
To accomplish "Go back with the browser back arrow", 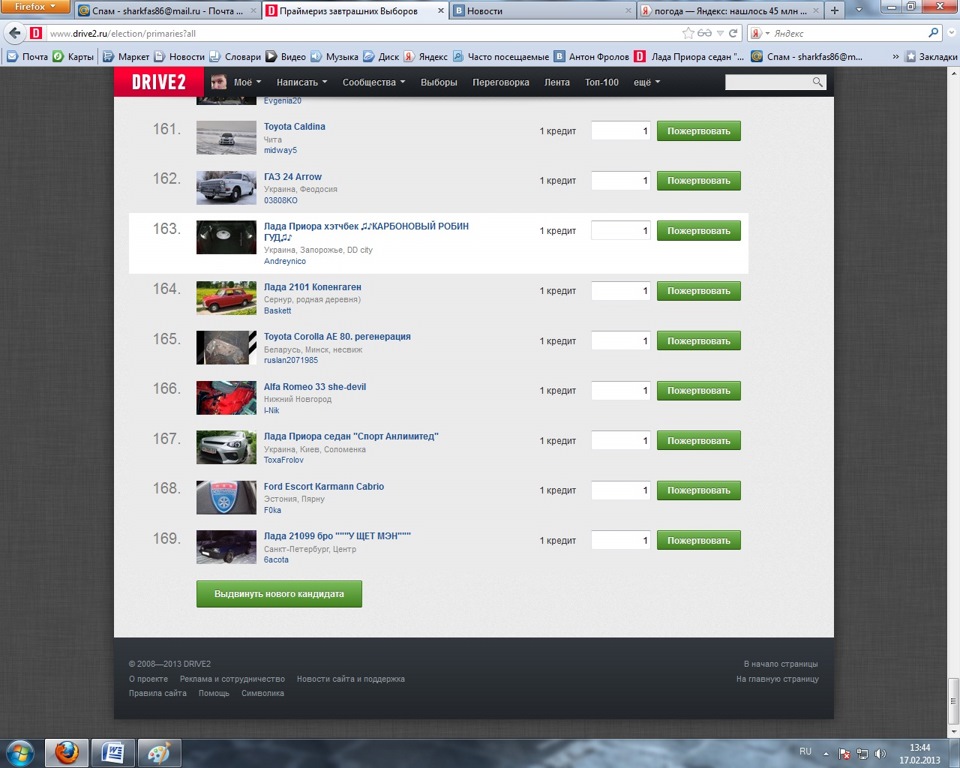I will tap(15, 33).
